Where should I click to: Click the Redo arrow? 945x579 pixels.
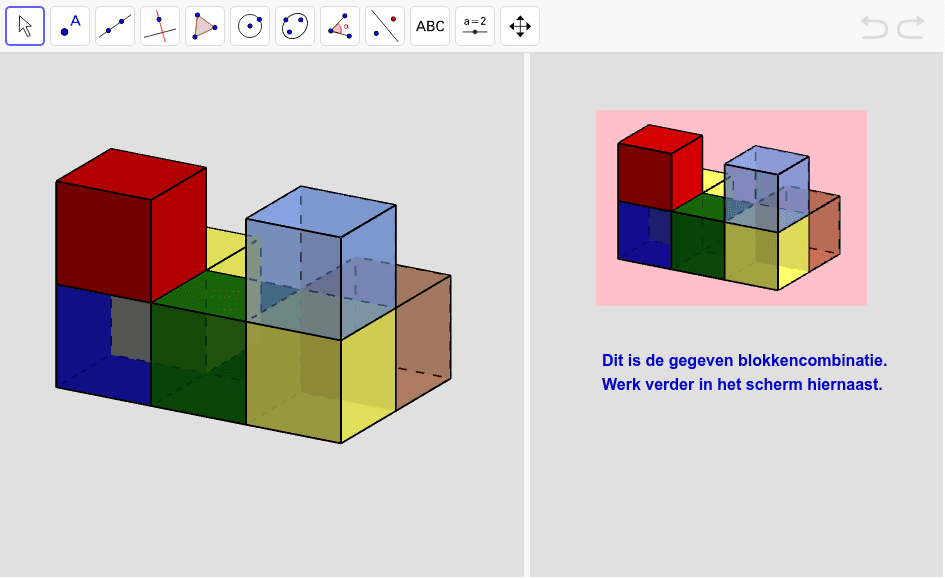click(911, 27)
